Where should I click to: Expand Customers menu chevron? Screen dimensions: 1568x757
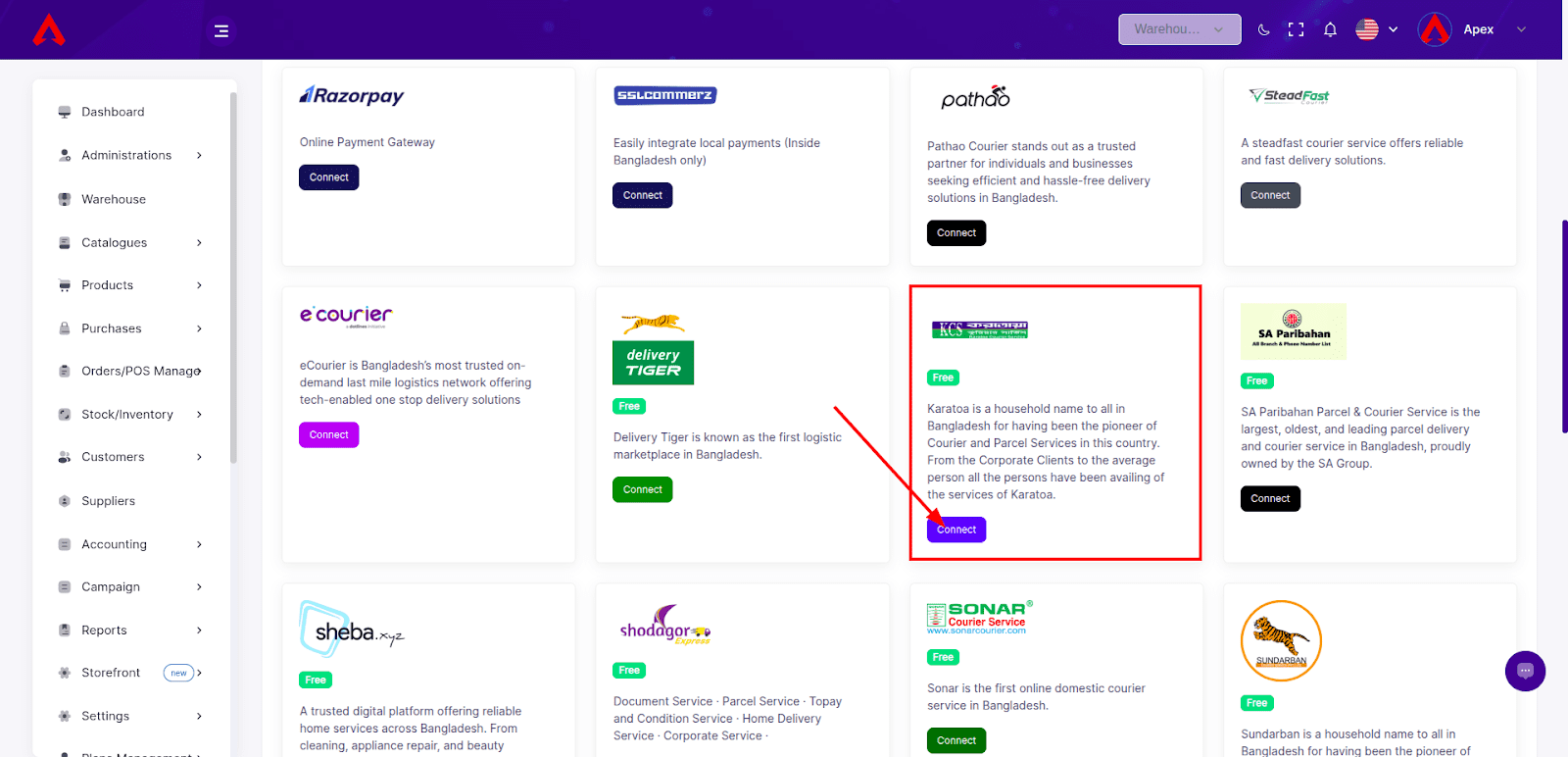click(199, 457)
